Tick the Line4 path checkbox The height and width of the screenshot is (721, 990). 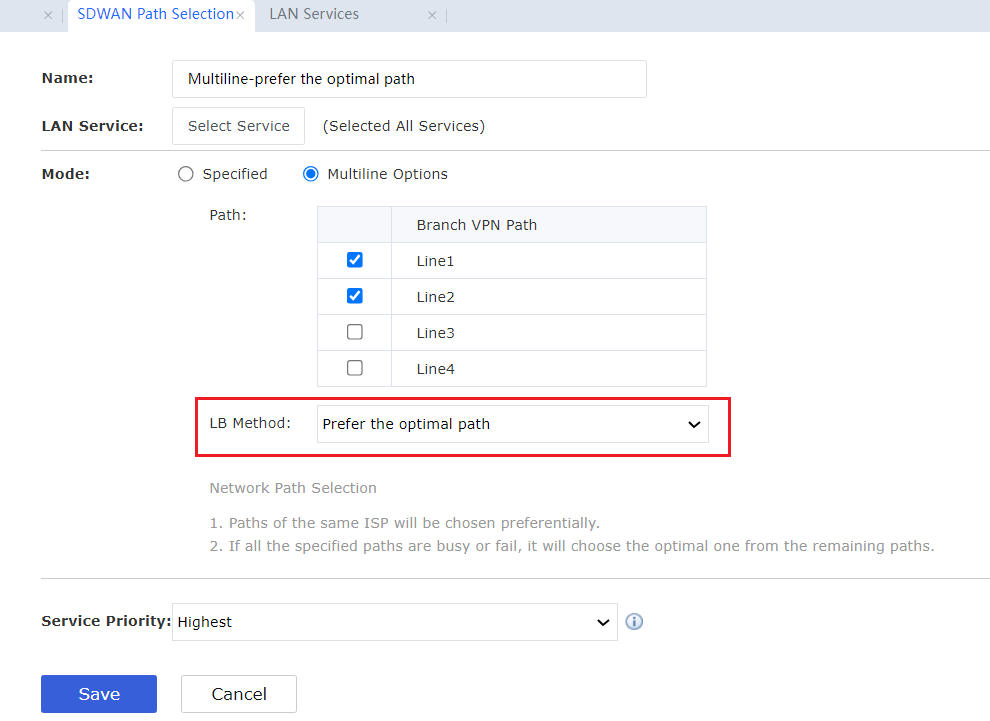pyautogui.click(x=354, y=368)
